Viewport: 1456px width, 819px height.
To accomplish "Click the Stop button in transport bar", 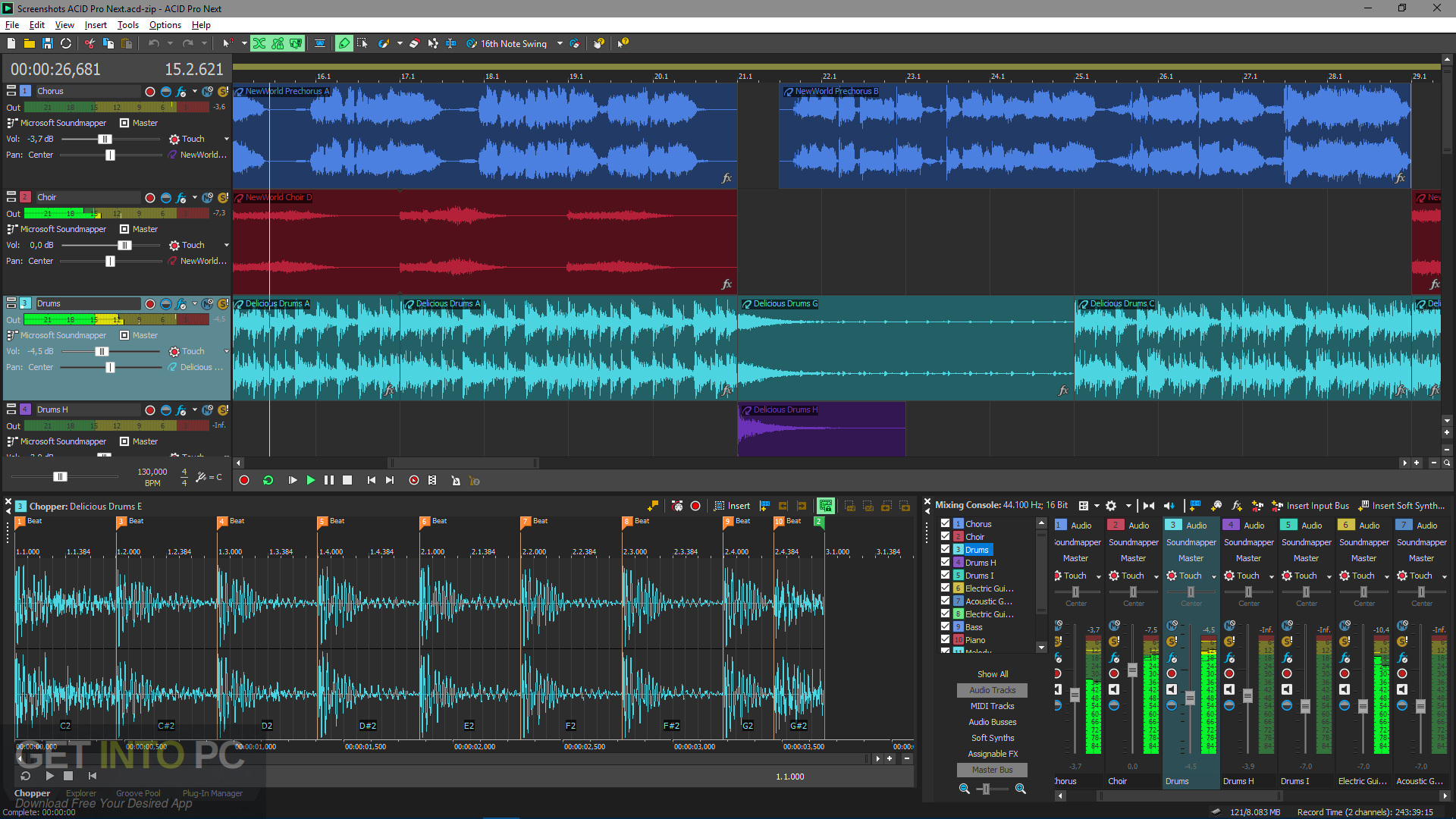I will 347,481.
